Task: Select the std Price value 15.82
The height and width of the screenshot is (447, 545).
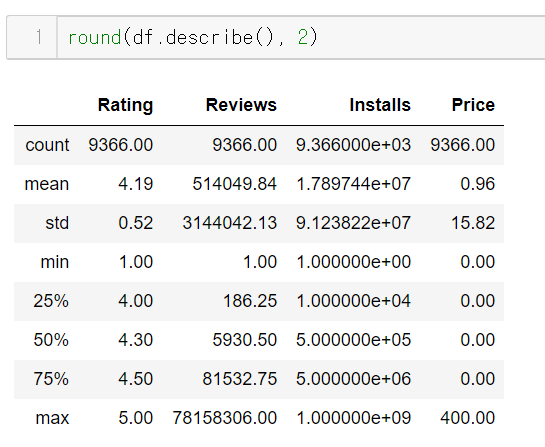Action: tap(473, 223)
